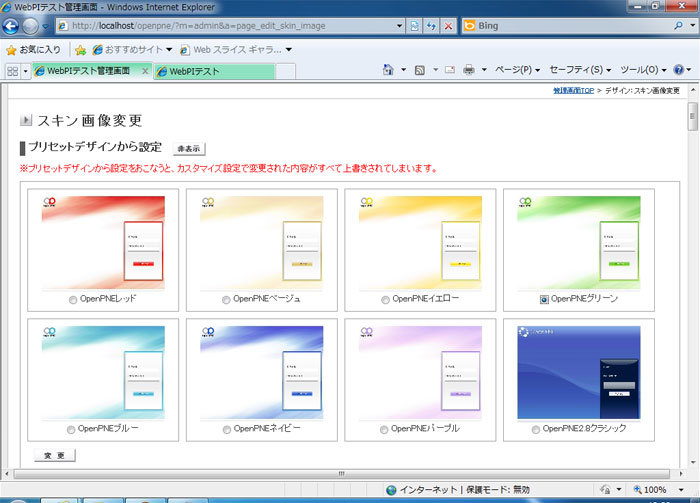
Task: Click the Refresh page icon
Action: [431, 26]
